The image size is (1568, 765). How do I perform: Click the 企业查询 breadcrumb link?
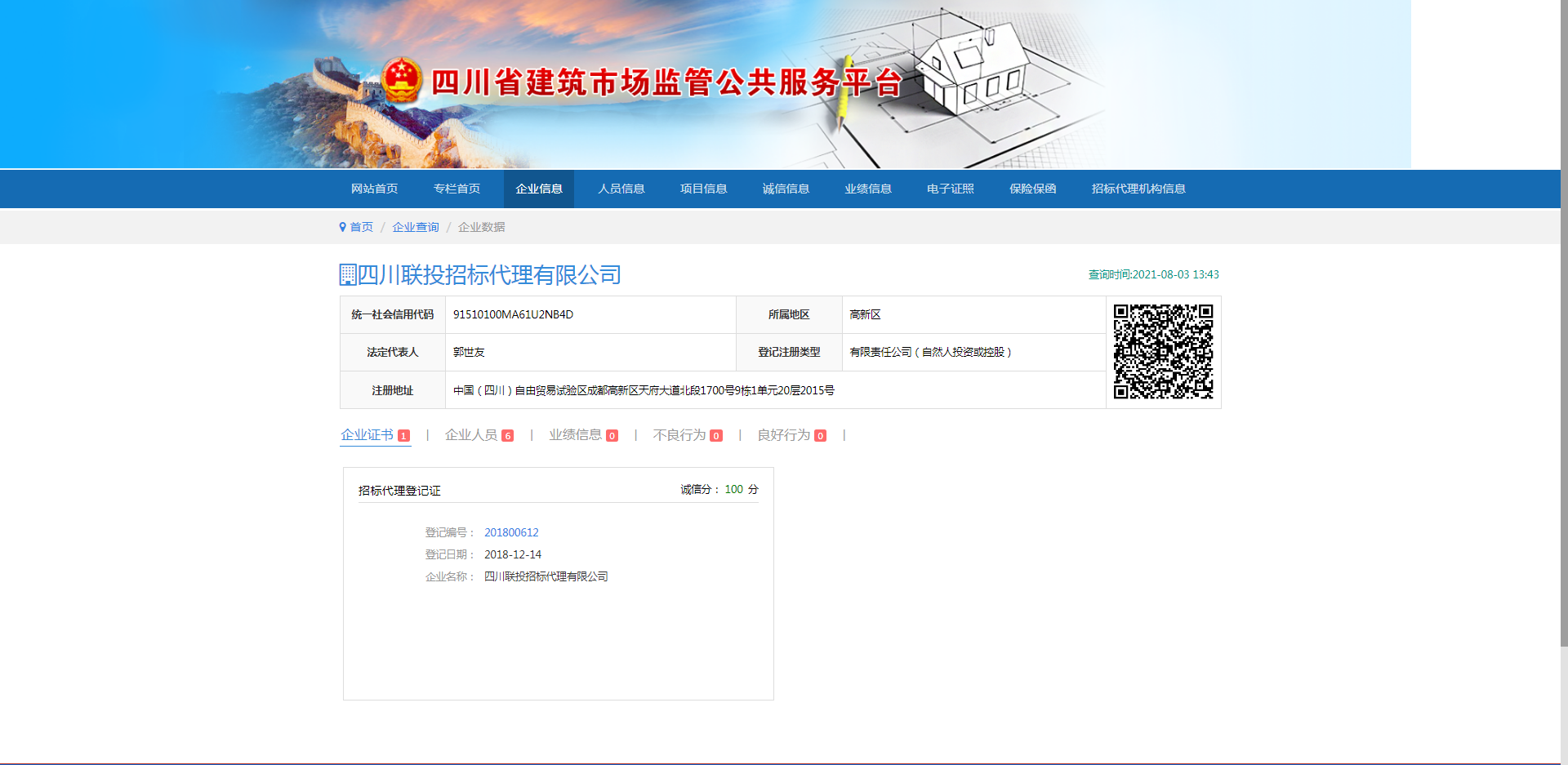(416, 227)
